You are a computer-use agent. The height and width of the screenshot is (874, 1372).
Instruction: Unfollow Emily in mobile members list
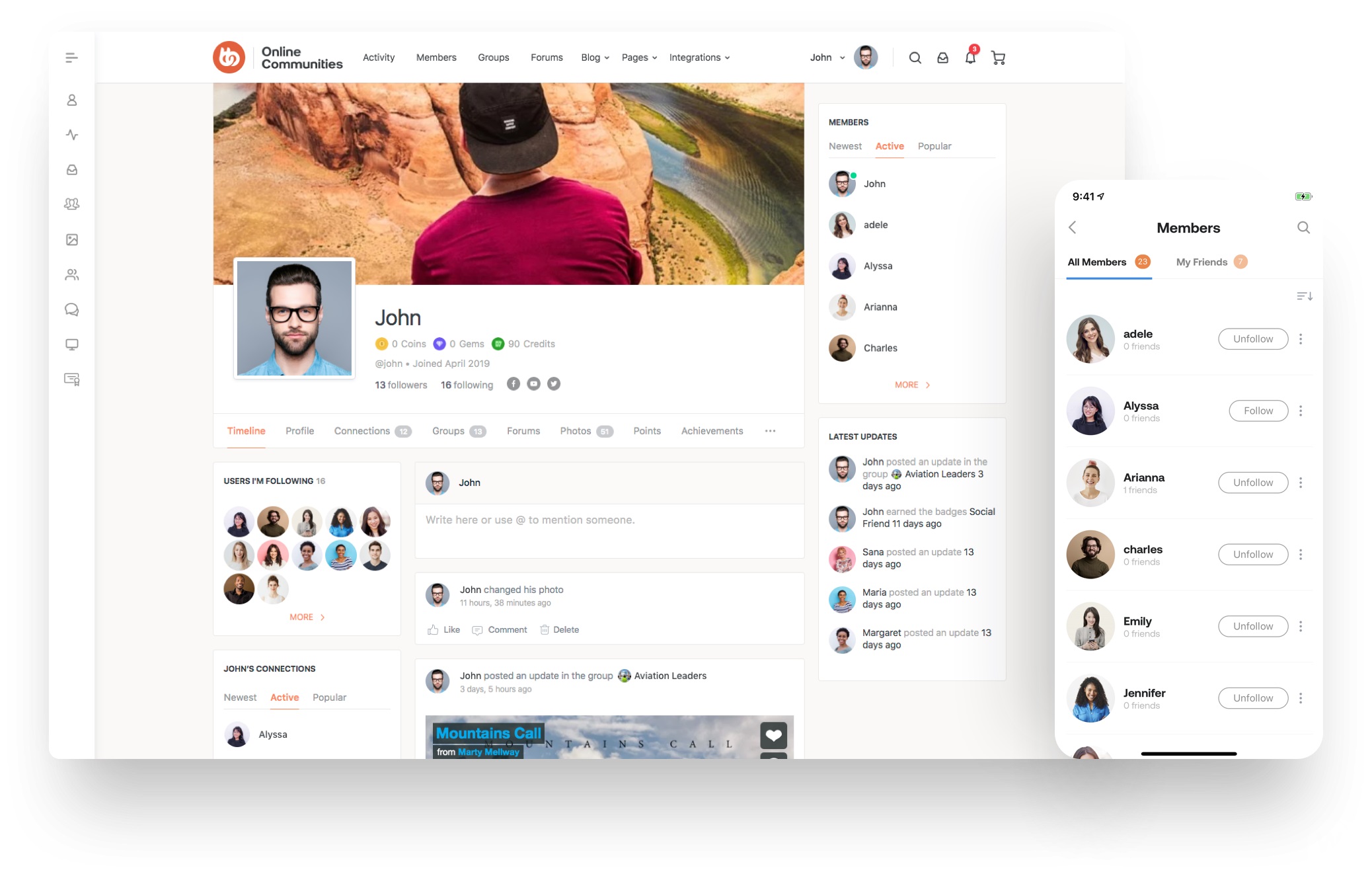tap(1252, 626)
